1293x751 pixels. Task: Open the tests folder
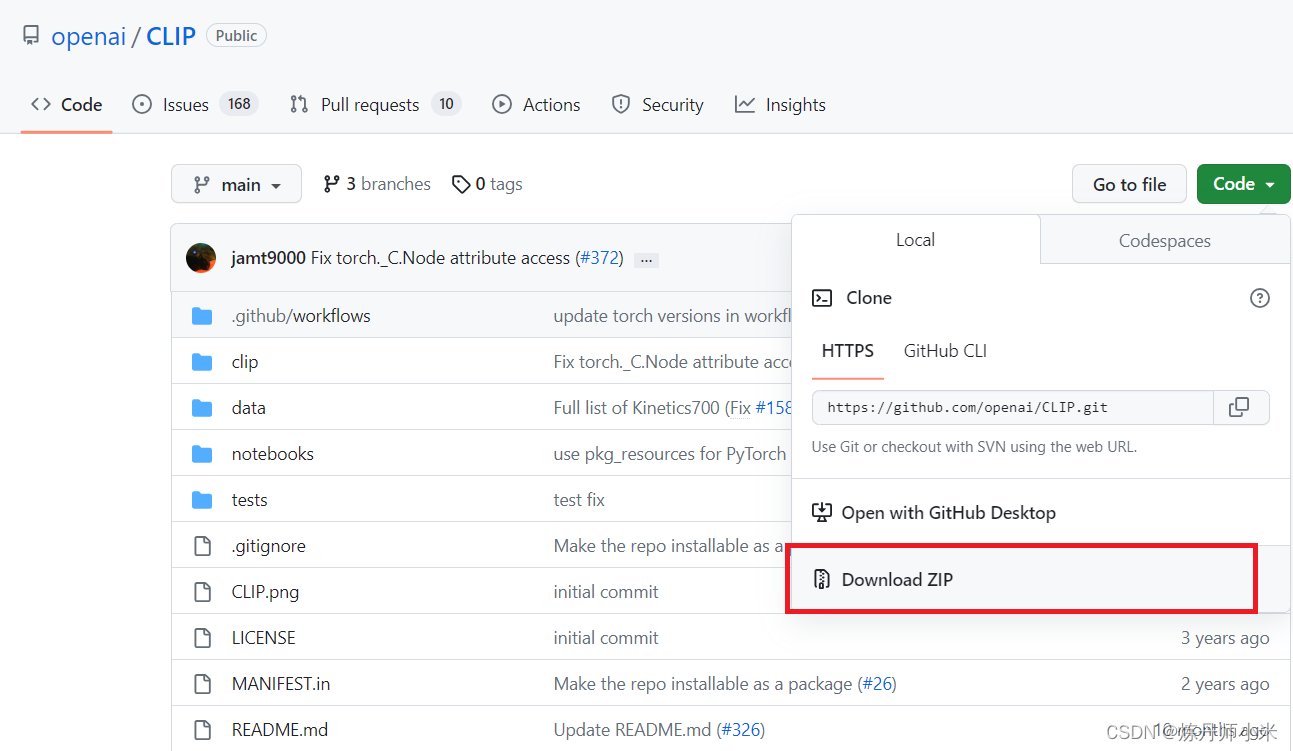pyautogui.click(x=249, y=500)
